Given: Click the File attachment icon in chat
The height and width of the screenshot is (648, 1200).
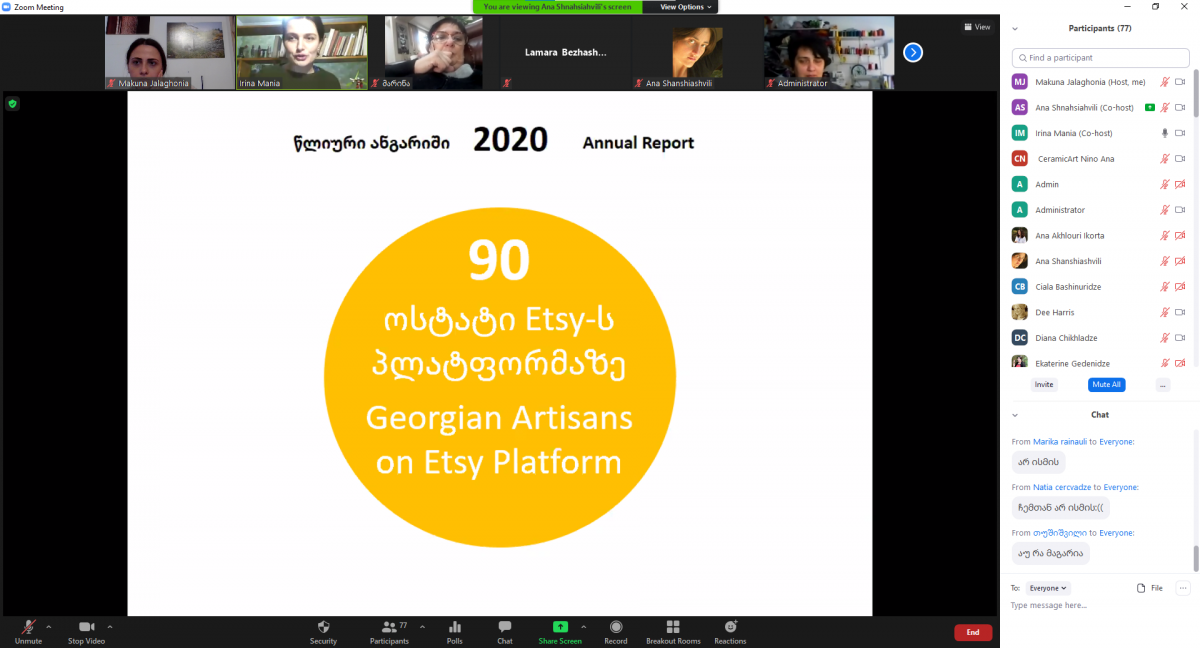Looking at the screenshot, I should click(1142, 588).
